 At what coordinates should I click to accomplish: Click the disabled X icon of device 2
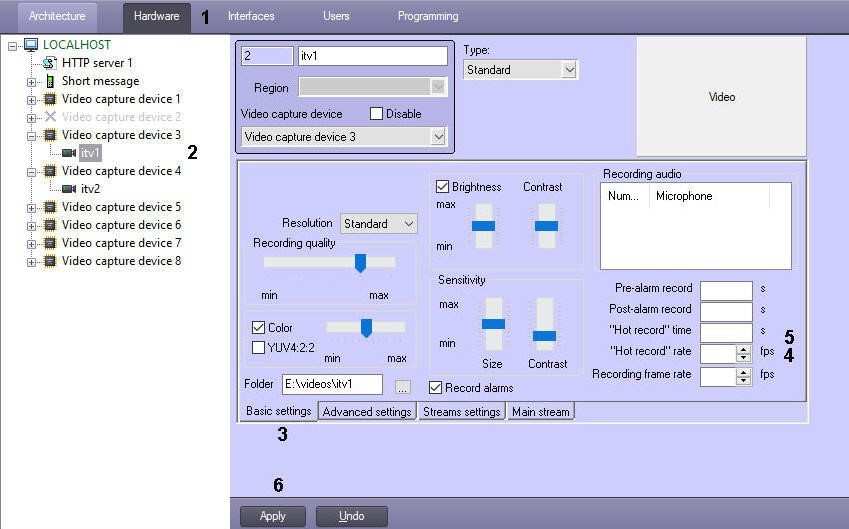click(50, 117)
